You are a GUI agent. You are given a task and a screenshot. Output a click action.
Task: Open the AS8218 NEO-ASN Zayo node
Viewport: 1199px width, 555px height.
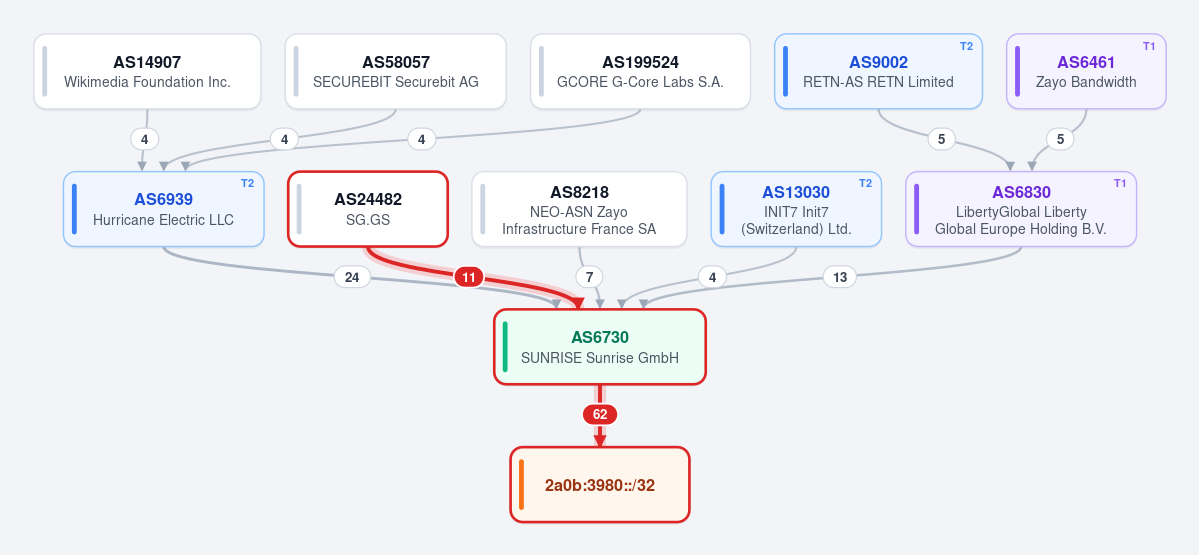(580, 209)
